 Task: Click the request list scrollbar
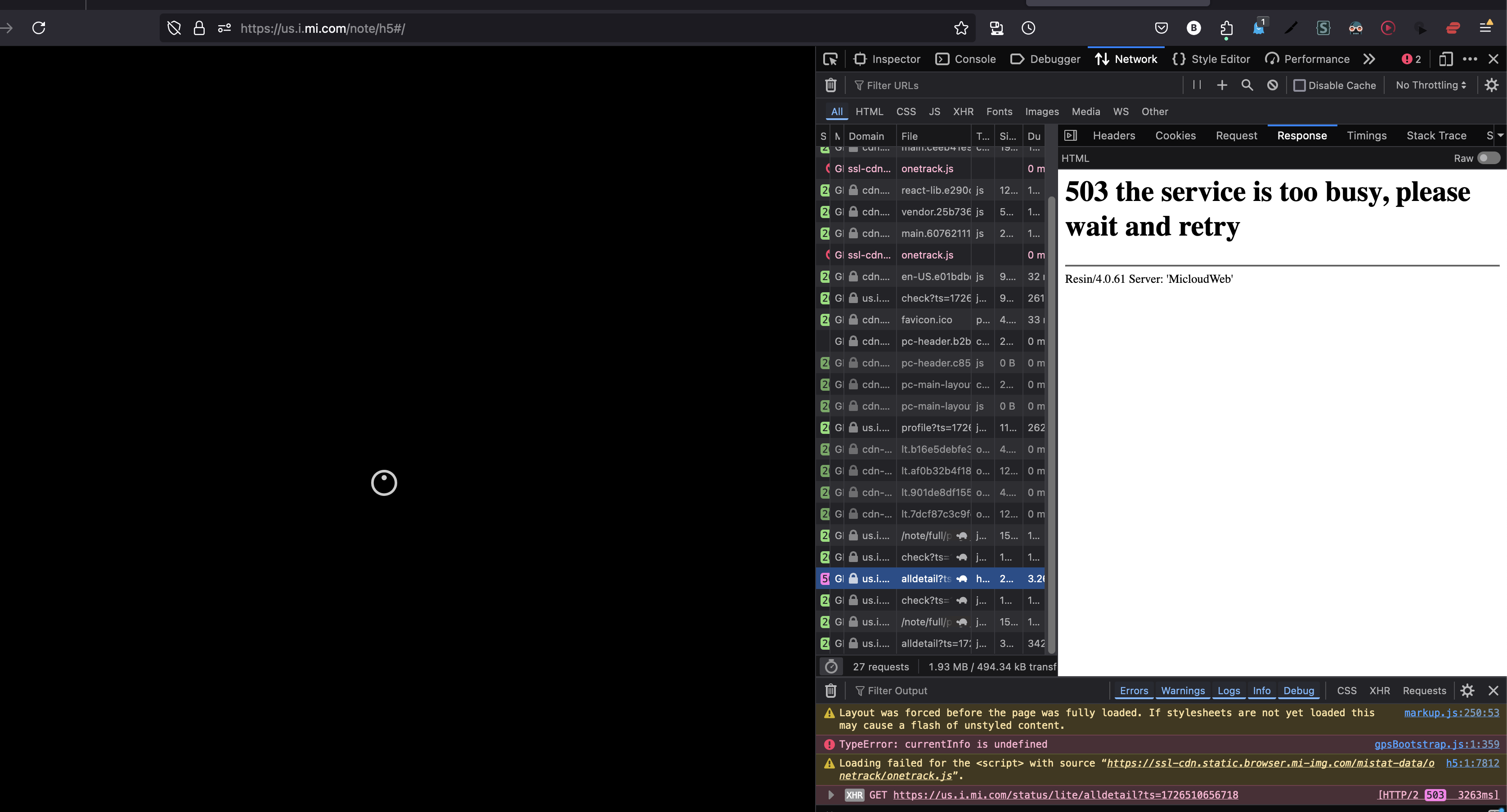click(1051, 425)
